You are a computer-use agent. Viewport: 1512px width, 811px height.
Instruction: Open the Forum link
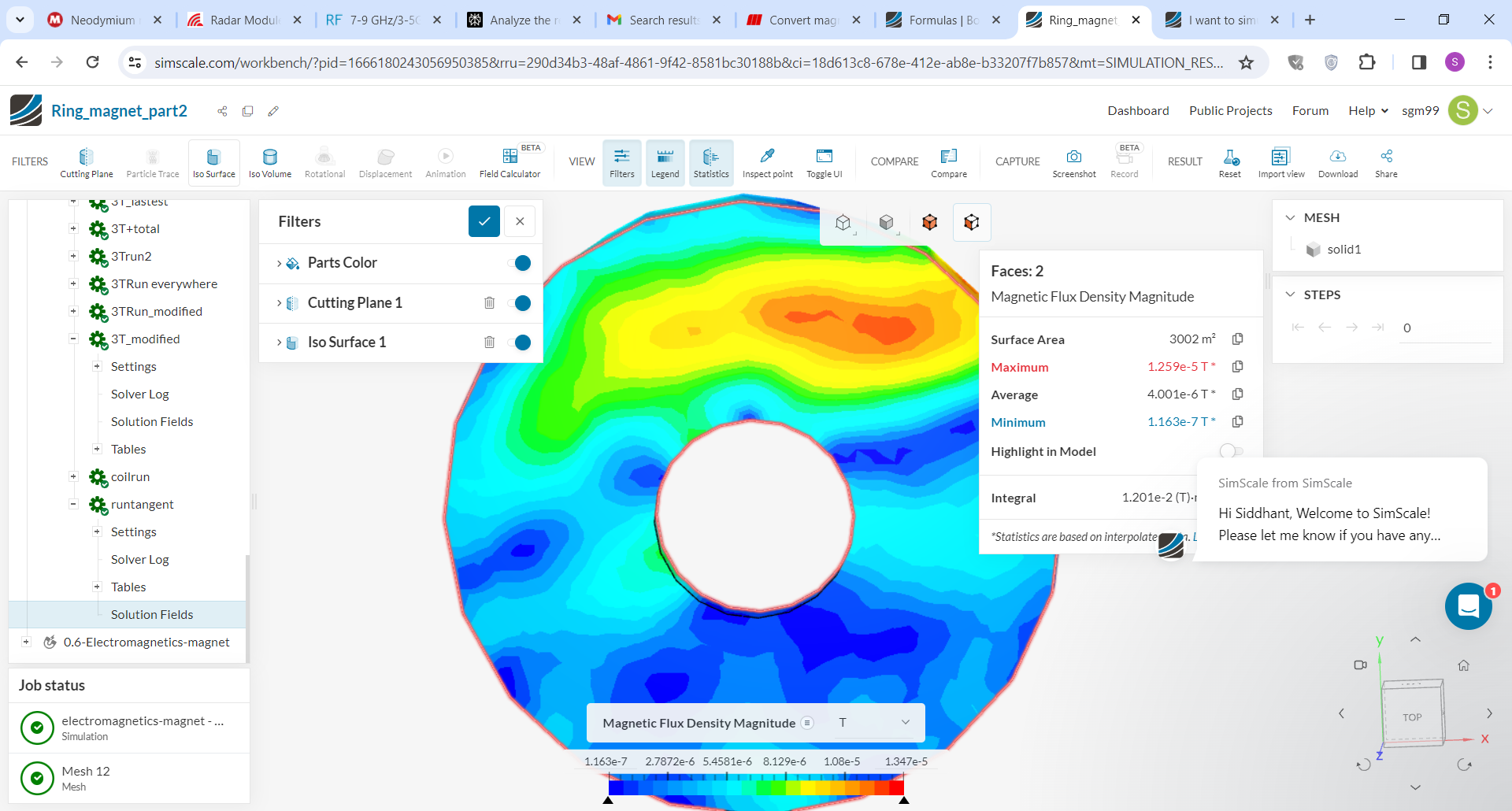(x=1310, y=111)
